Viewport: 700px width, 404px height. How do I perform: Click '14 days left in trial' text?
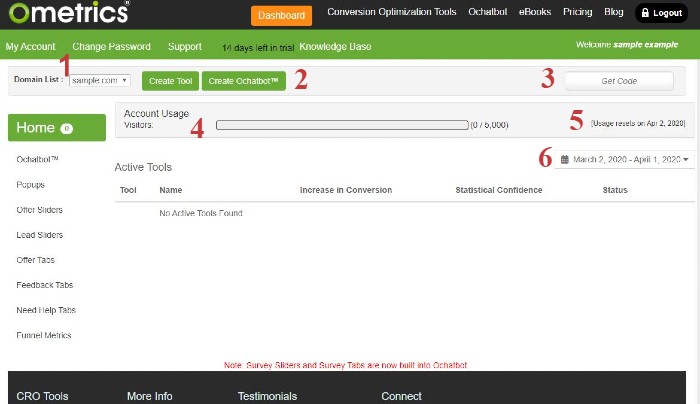coord(258,48)
